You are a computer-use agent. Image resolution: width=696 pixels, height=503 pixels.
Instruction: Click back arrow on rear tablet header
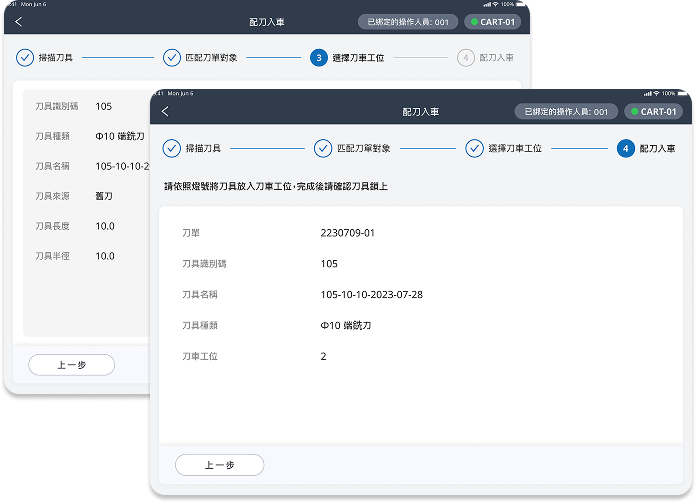18,22
